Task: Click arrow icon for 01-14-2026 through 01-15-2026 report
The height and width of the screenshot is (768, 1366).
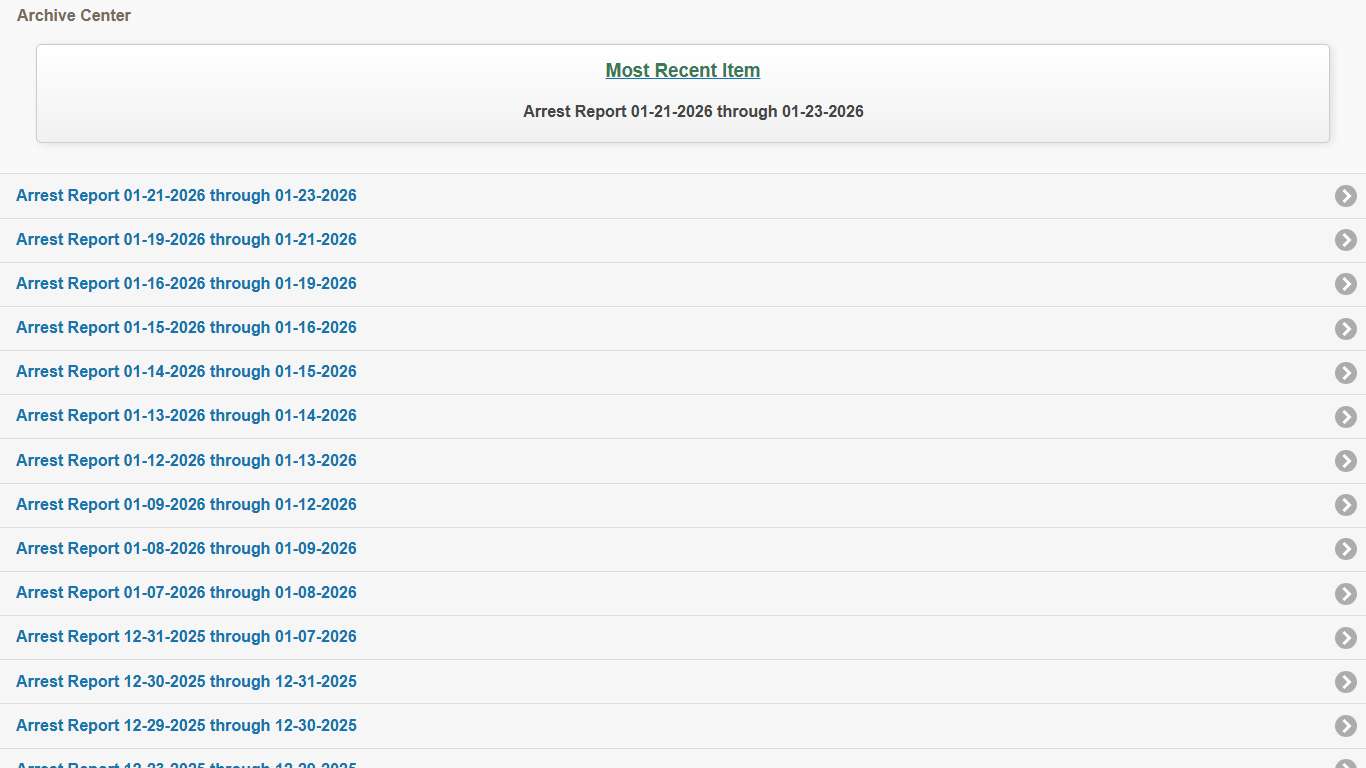Action: (1345, 372)
